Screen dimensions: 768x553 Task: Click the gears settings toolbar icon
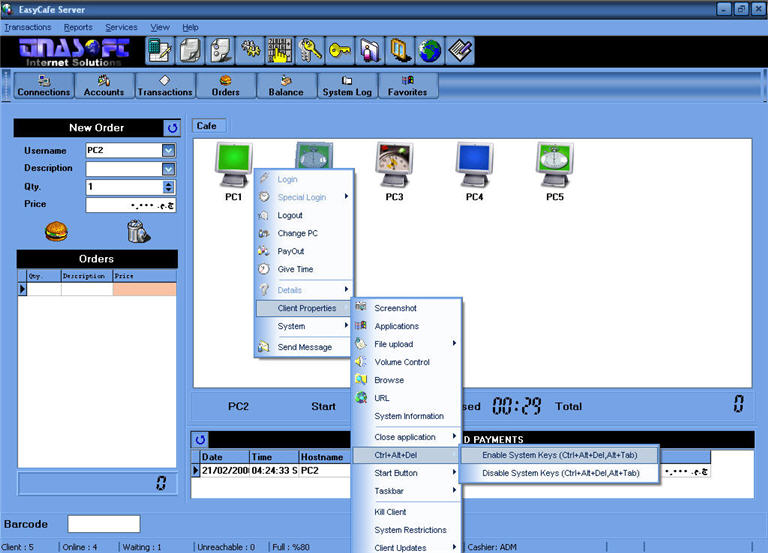(x=250, y=50)
